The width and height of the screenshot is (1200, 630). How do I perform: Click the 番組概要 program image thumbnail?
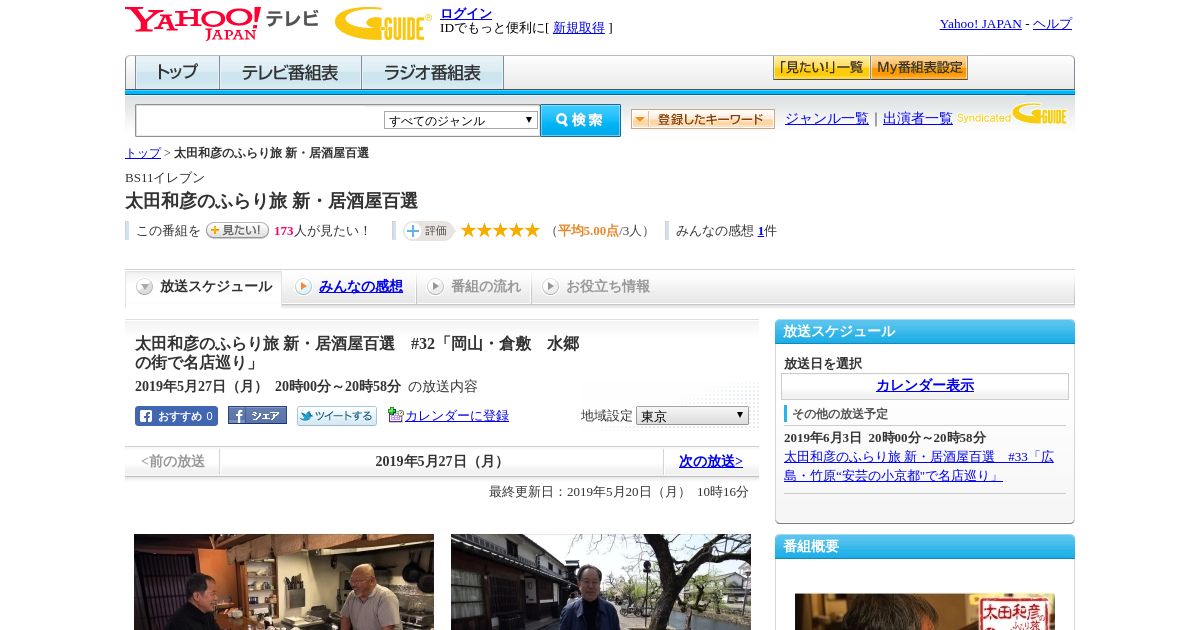[925, 611]
